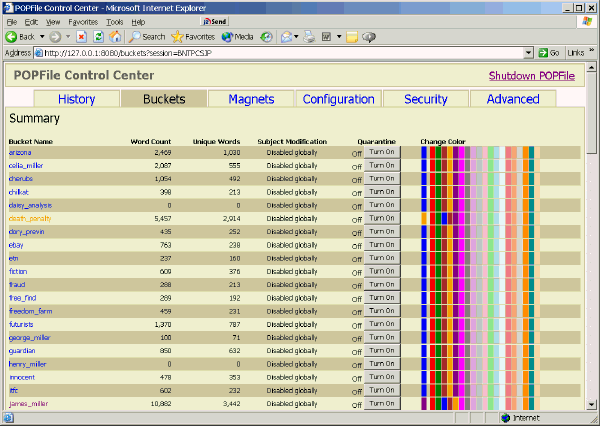600x426 pixels.
Task: Turn On quarantine for james_miller bucket
Action: (x=382, y=403)
